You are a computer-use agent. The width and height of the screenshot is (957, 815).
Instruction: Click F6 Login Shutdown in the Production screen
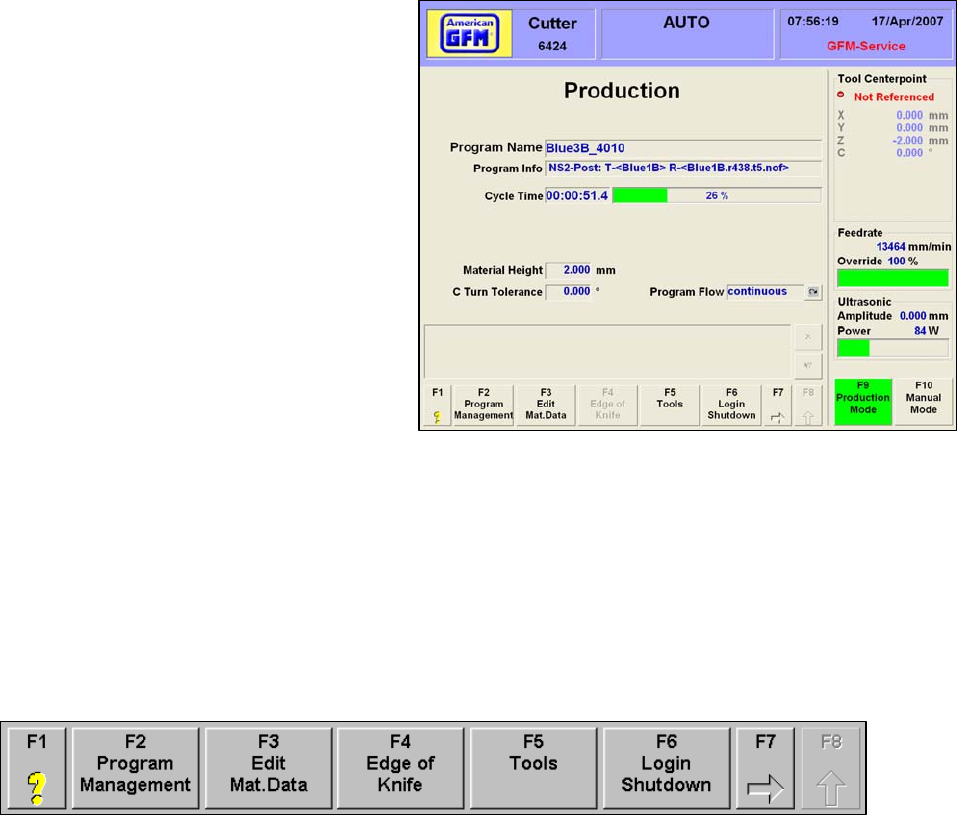coord(731,405)
